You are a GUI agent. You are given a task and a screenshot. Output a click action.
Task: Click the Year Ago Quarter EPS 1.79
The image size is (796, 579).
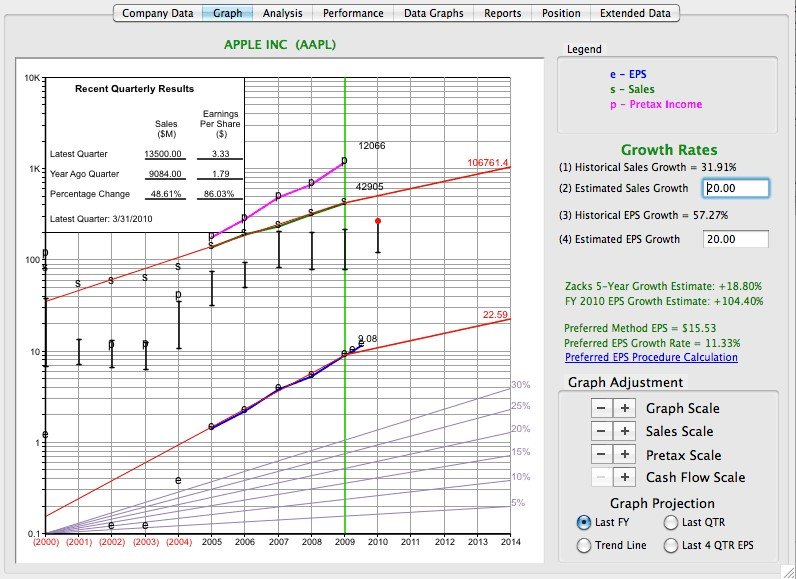(220, 174)
